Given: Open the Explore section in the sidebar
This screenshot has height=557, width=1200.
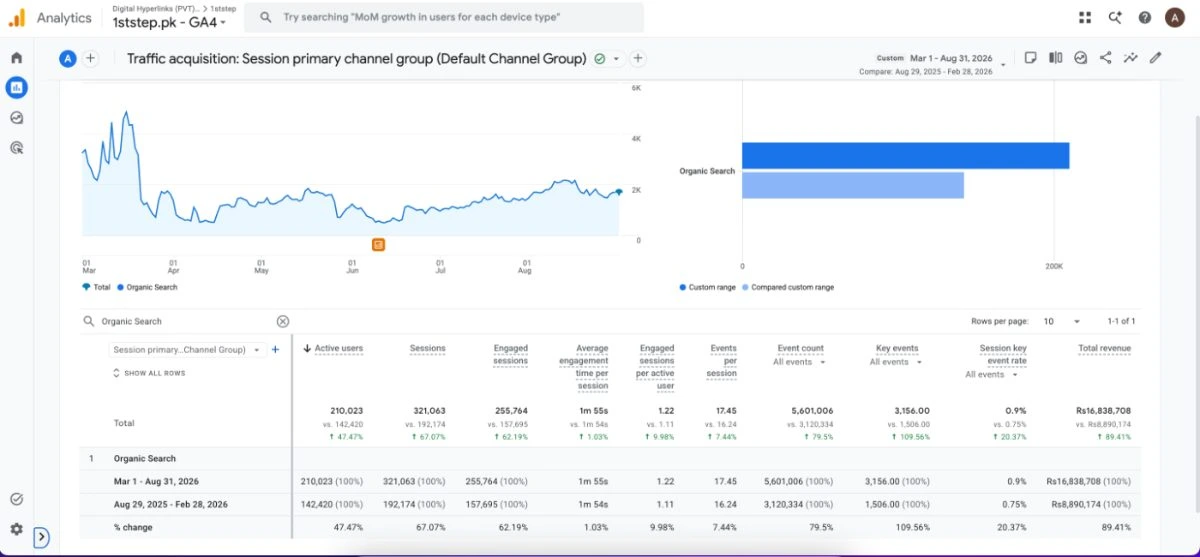Looking at the screenshot, I should point(16,118).
